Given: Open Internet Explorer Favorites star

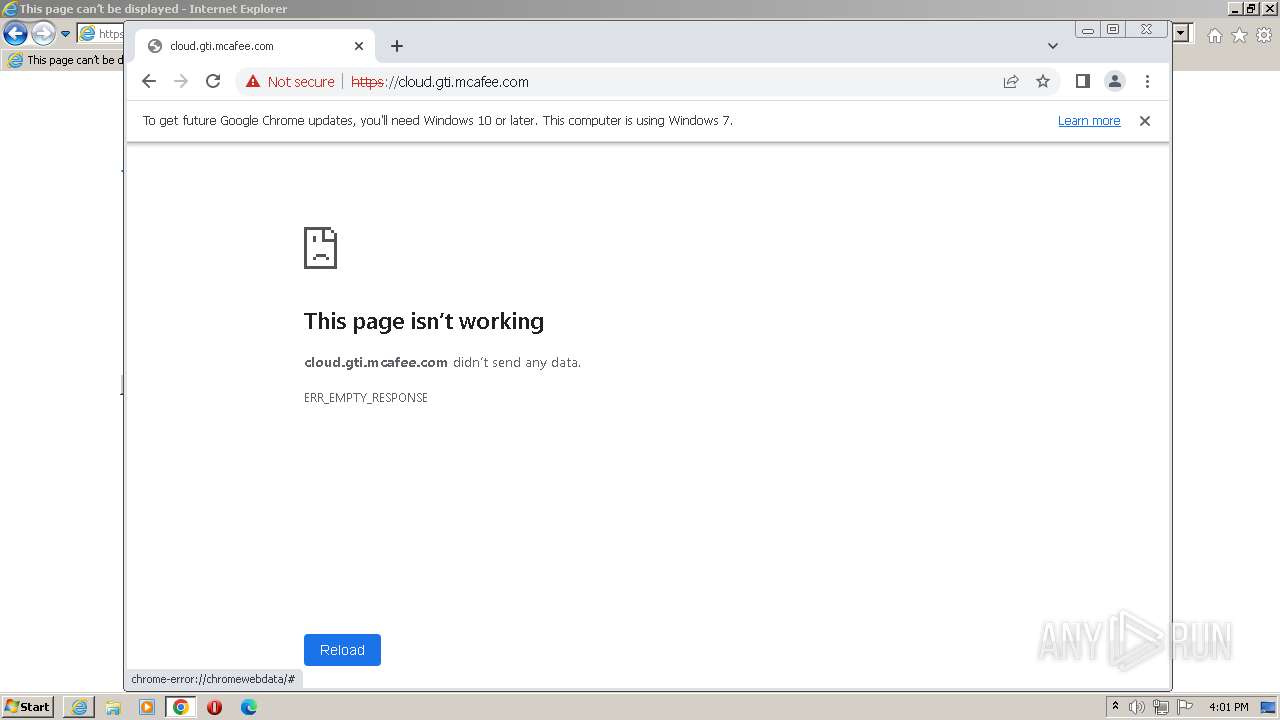Looking at the screenshot, I should click(x=1239, y=35).
